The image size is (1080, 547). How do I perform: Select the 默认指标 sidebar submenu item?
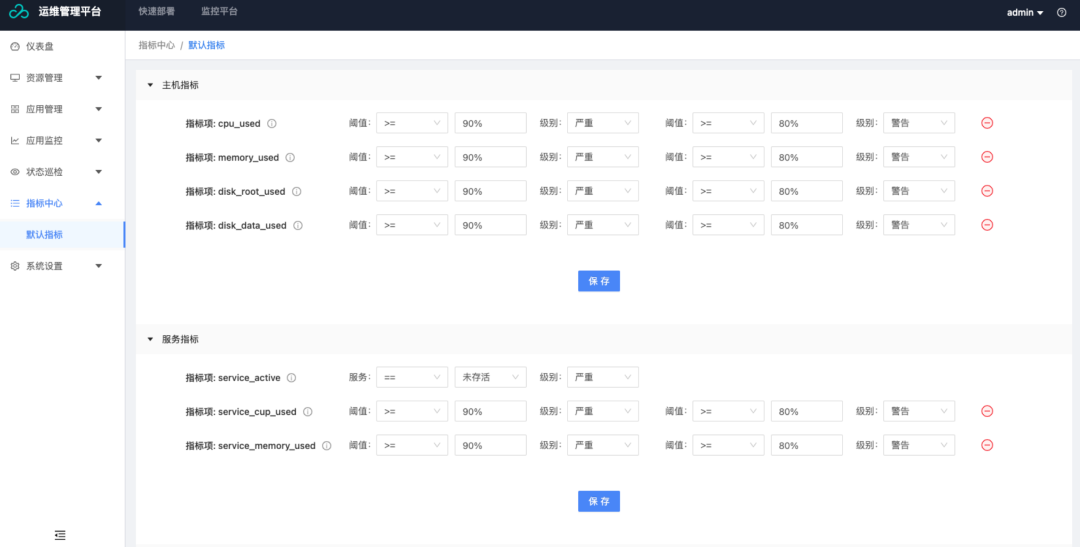[x=63, y=235]
